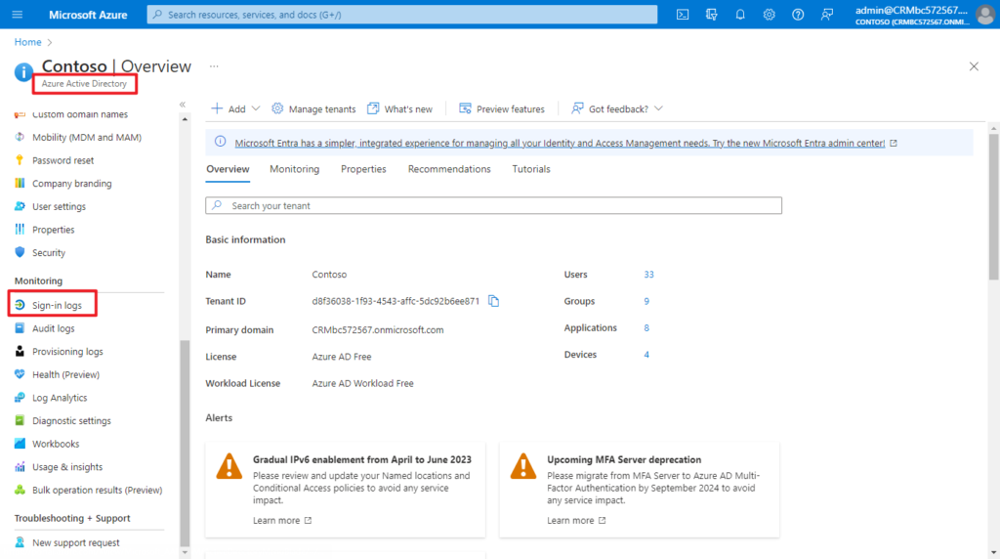
Task: Expand the Got feedback dropdown
Action: (x=617, y=109)
